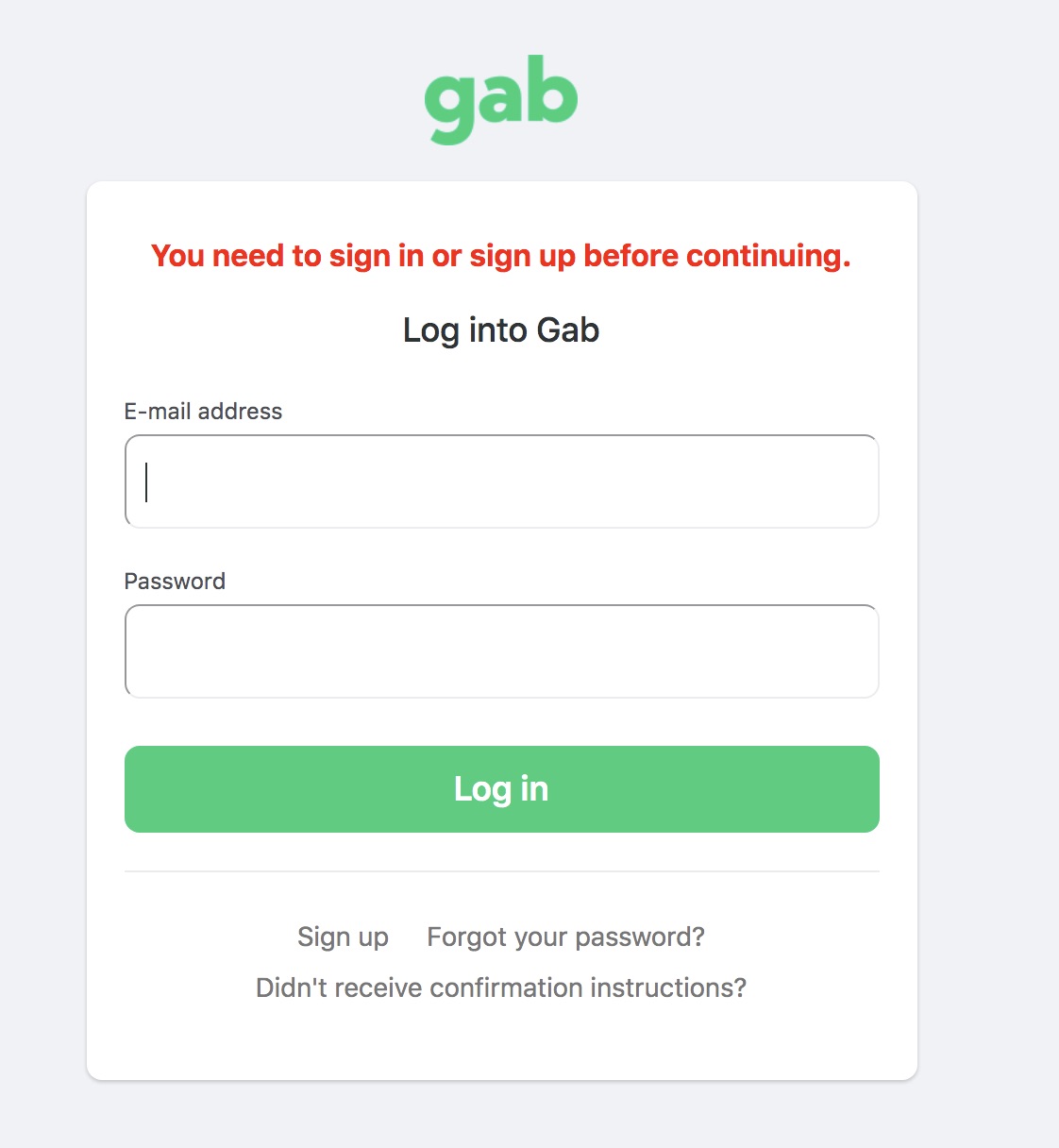Click the Password field label
The height and width of the screenshot is (1148, 1059).
(175, 582)
